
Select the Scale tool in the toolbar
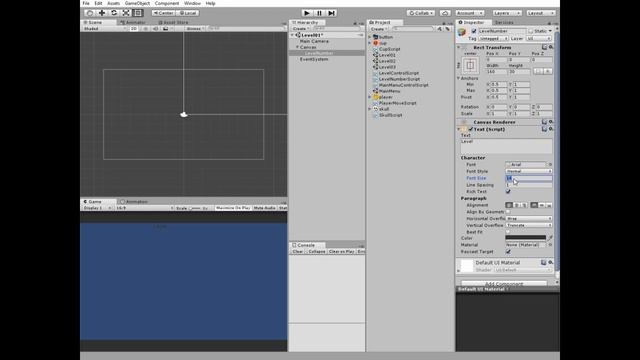(126, 13)
